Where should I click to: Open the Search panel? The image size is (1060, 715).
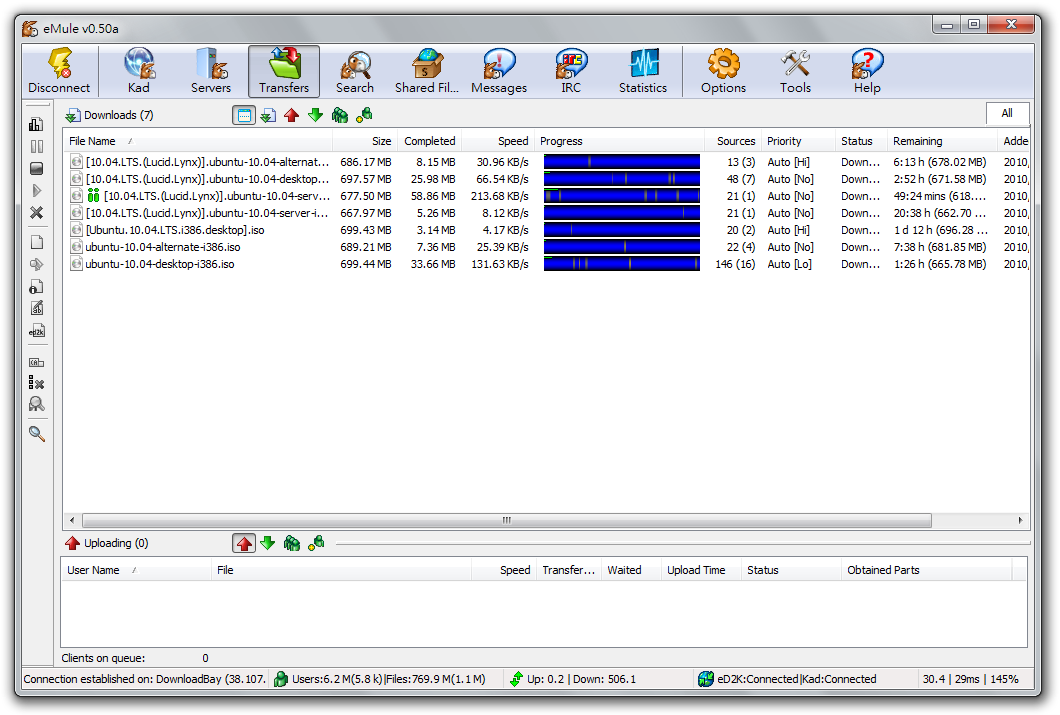pyautogui.click(x=354, y=70)
